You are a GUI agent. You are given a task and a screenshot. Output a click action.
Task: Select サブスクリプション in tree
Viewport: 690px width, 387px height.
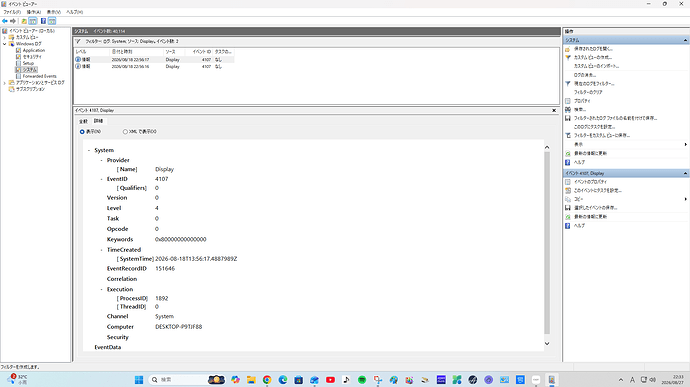30,89
